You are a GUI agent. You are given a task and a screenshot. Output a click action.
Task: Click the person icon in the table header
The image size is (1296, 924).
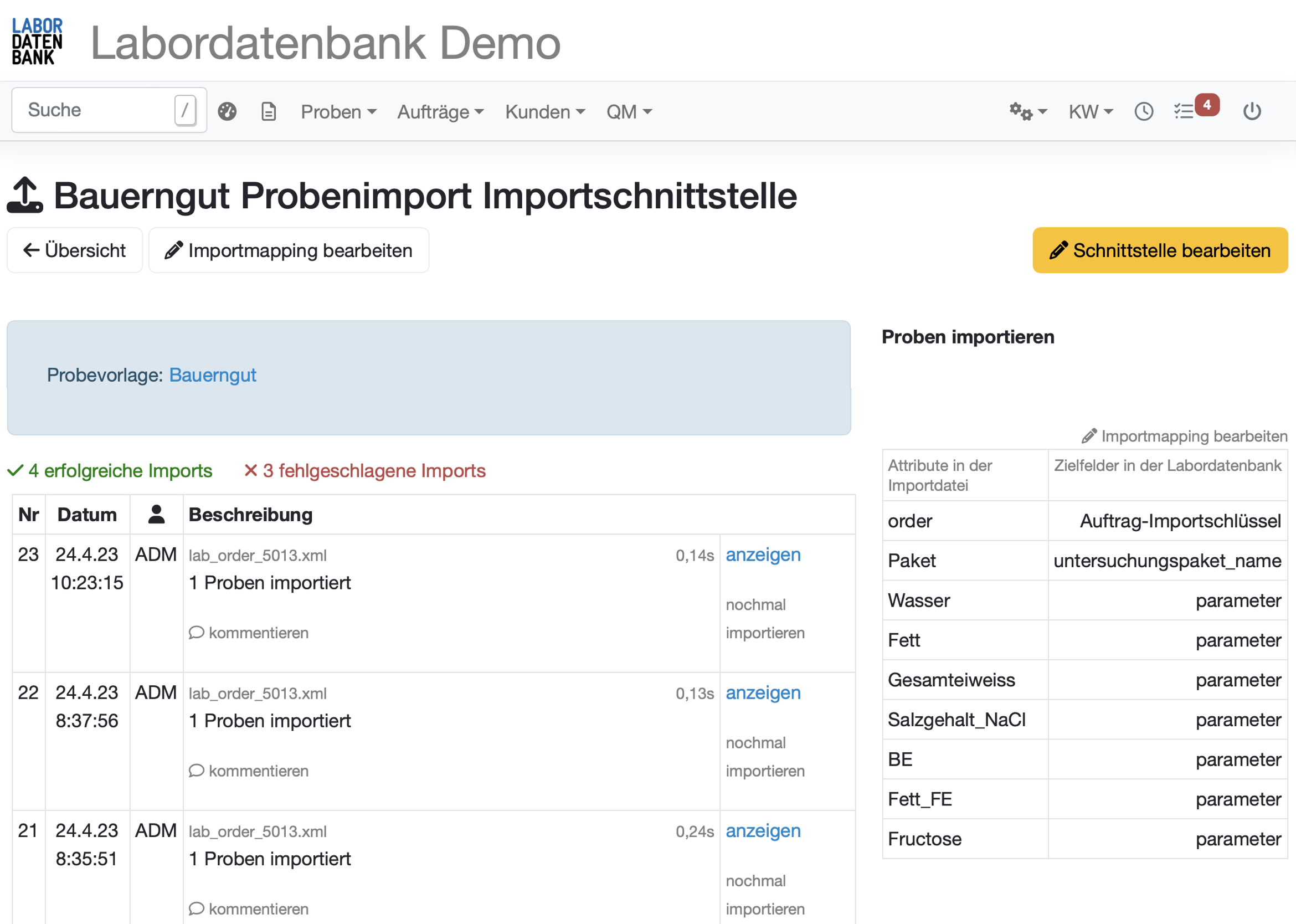[x=156, y=514]
